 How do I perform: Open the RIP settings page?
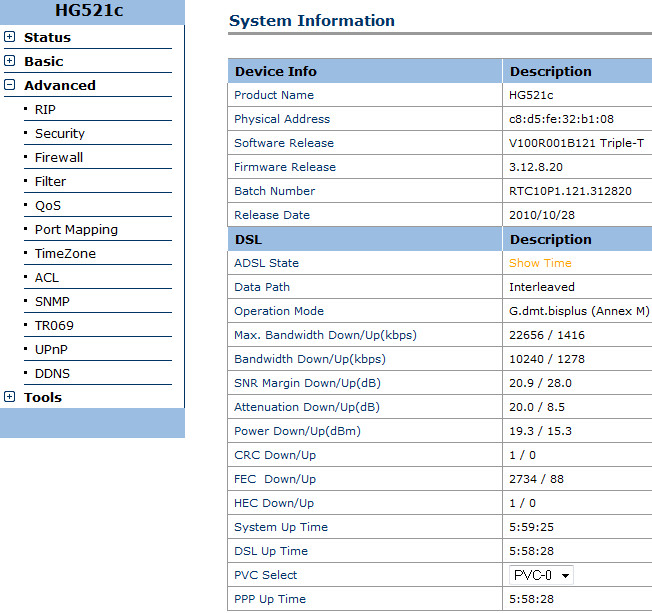45,109
